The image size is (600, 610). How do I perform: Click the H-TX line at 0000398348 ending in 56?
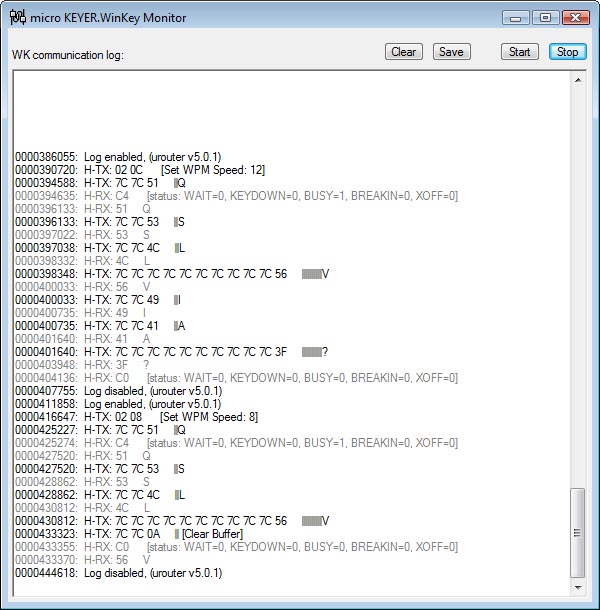tap(172, 274)
